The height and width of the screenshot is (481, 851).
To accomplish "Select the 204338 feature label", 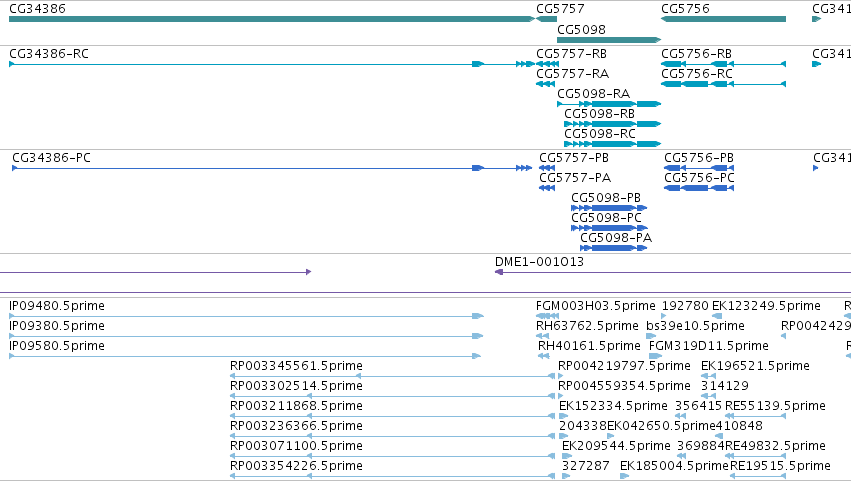I will point(583,427).
